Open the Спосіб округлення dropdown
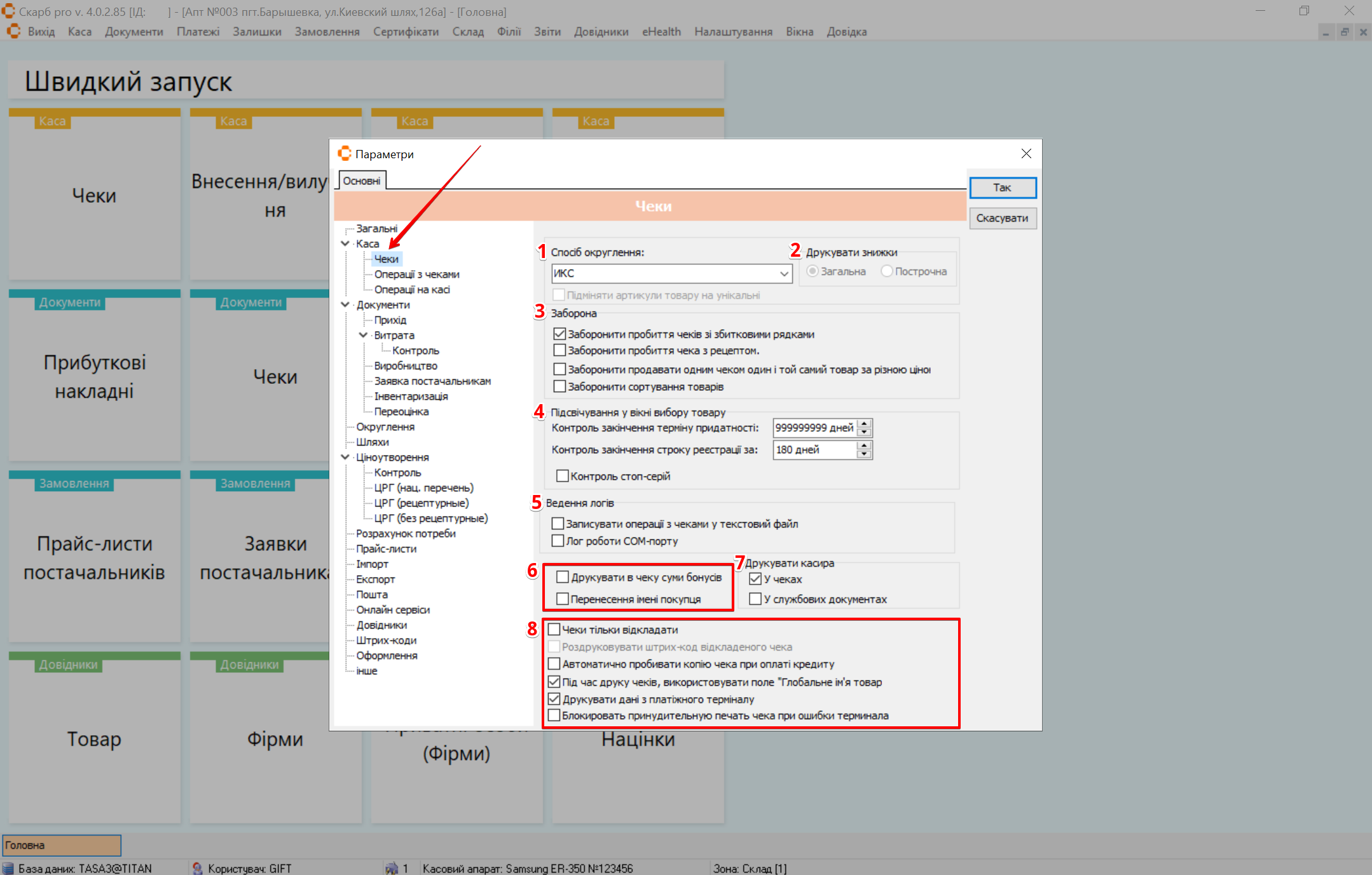The width and height of the screenshot is (1372, 875). click(784, 274)
